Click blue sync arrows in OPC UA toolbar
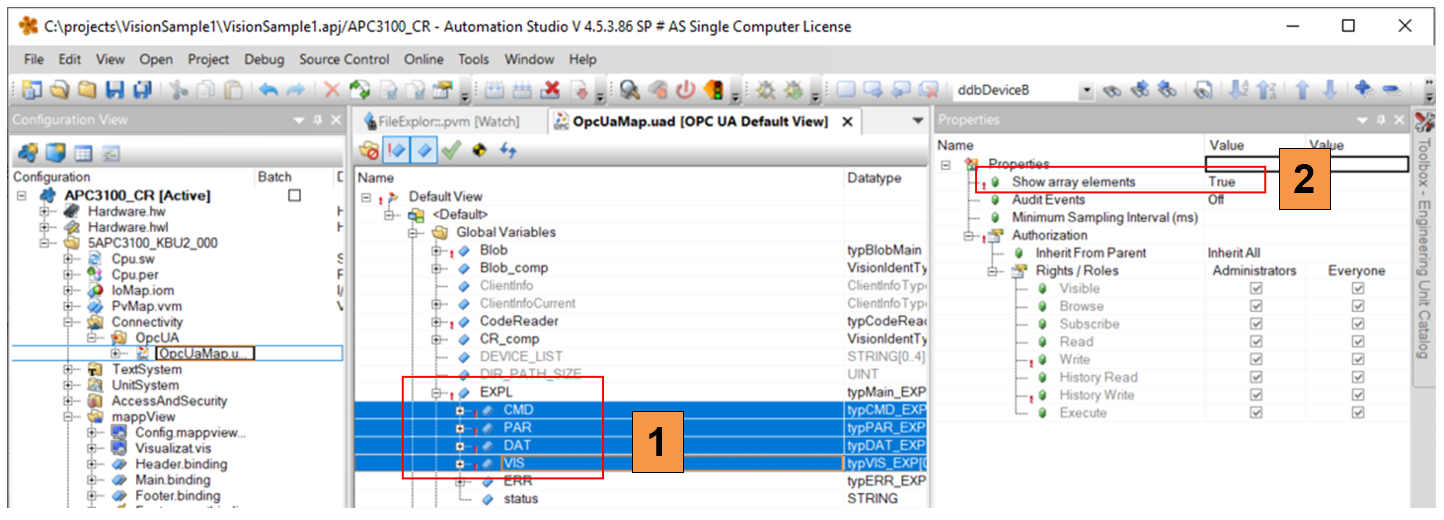The image size is (1444, 520). coord(508,150)
